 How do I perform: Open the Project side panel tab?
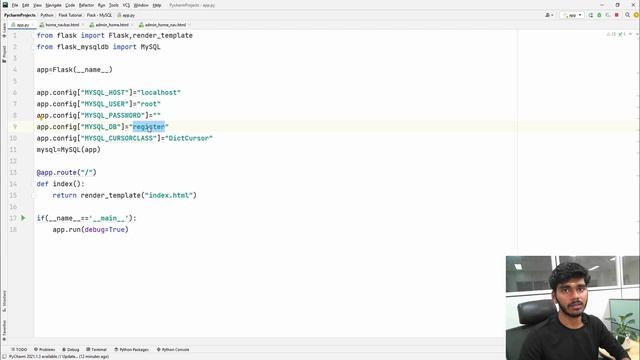click(4, 53)
